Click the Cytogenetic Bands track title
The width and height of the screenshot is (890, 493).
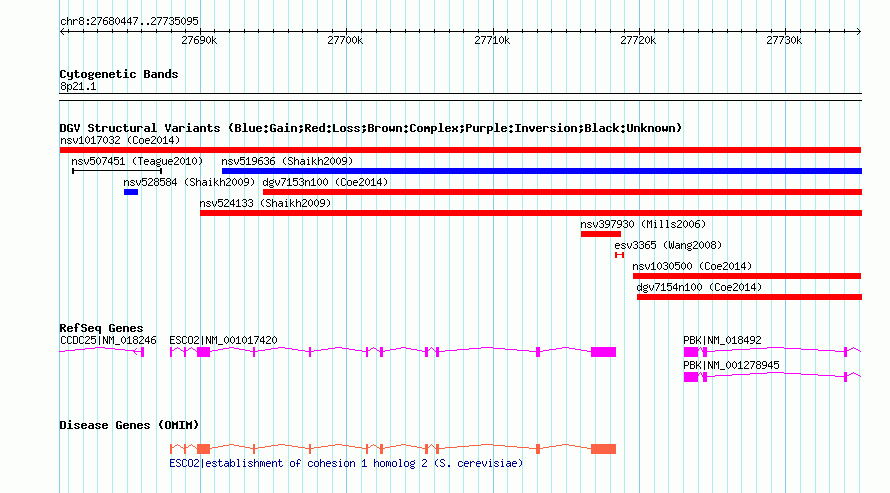pos(119,74)
